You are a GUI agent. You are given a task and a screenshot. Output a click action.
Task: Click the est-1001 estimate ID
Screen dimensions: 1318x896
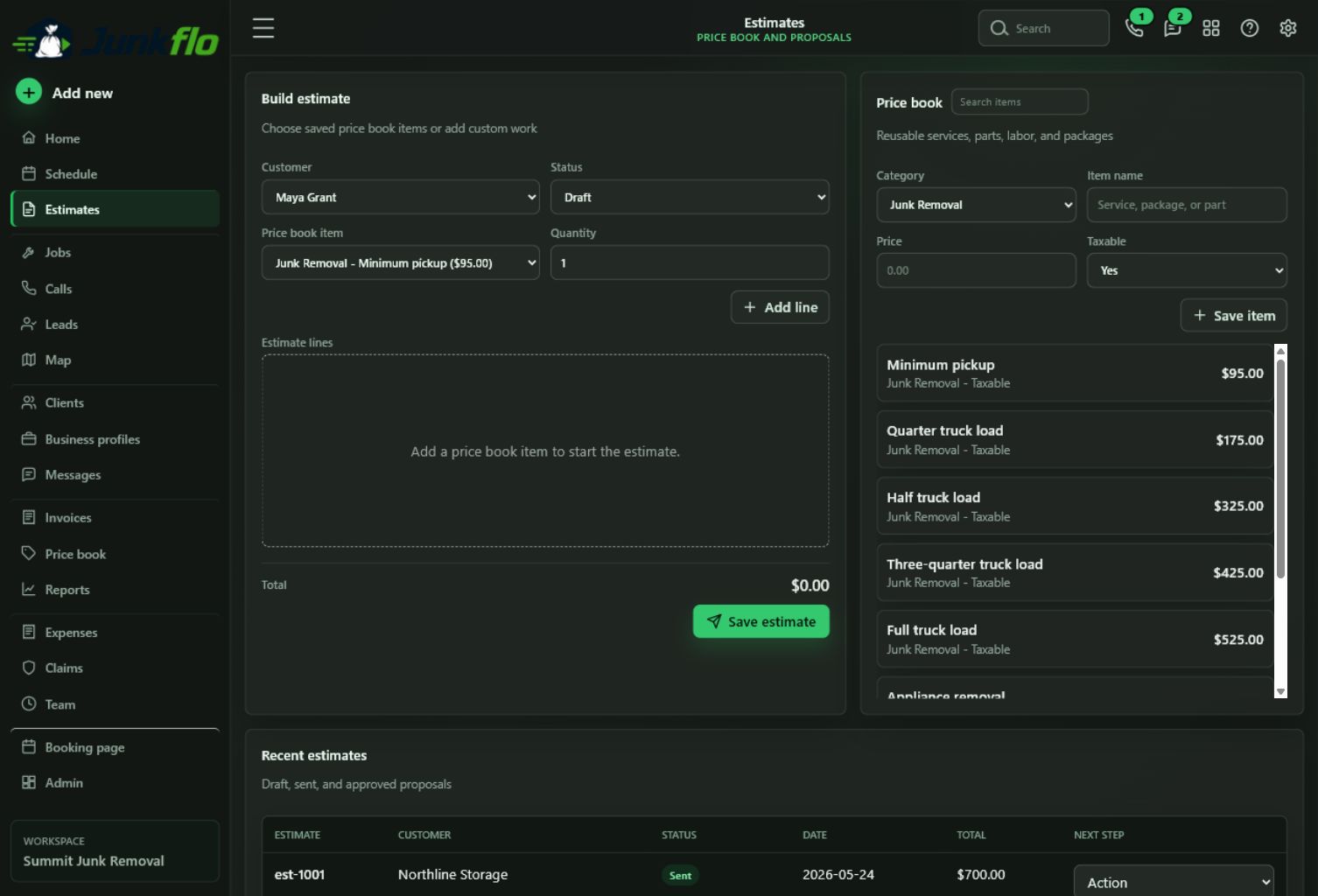(299, 874)
